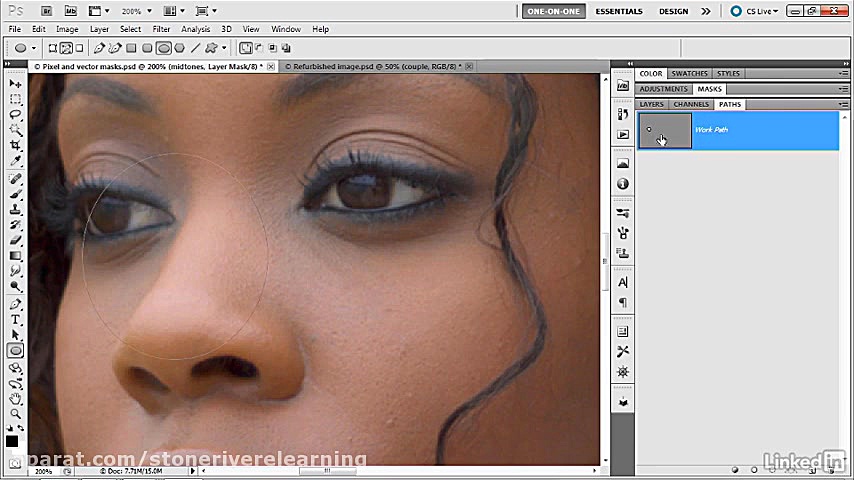854x480 pixels.
Task: Expand the workspace switcher double chevron
Action: coord(706,11)
